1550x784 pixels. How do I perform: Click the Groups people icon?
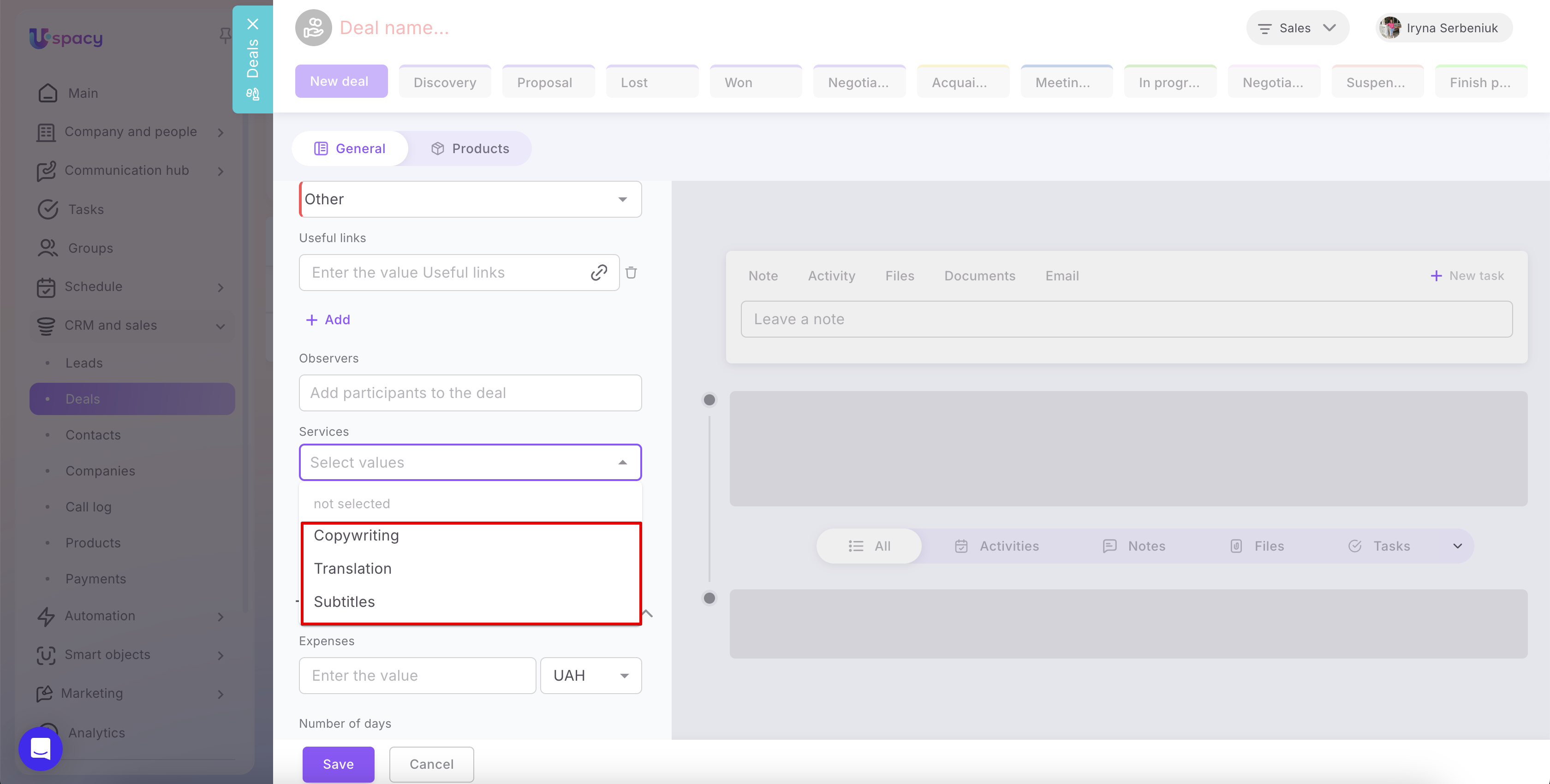coord(48,248)
